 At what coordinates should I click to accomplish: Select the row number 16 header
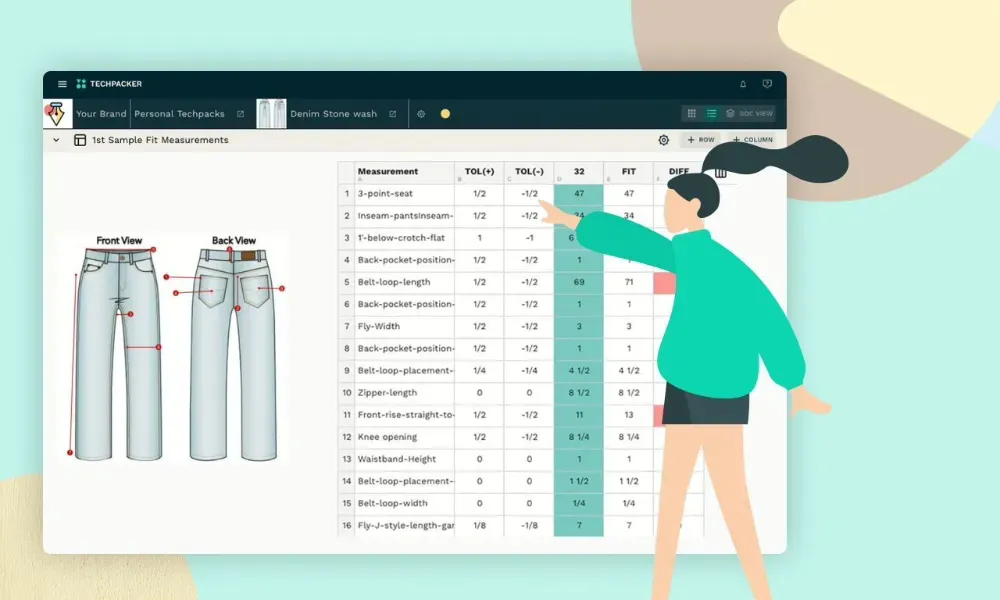tap(346, 525)
